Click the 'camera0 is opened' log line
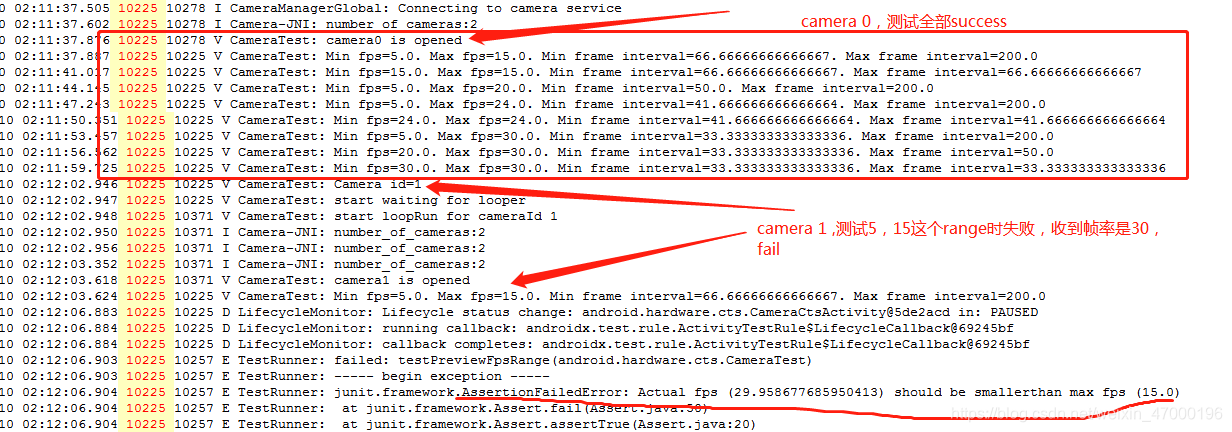1232x432 pixels. pos(231,41)
